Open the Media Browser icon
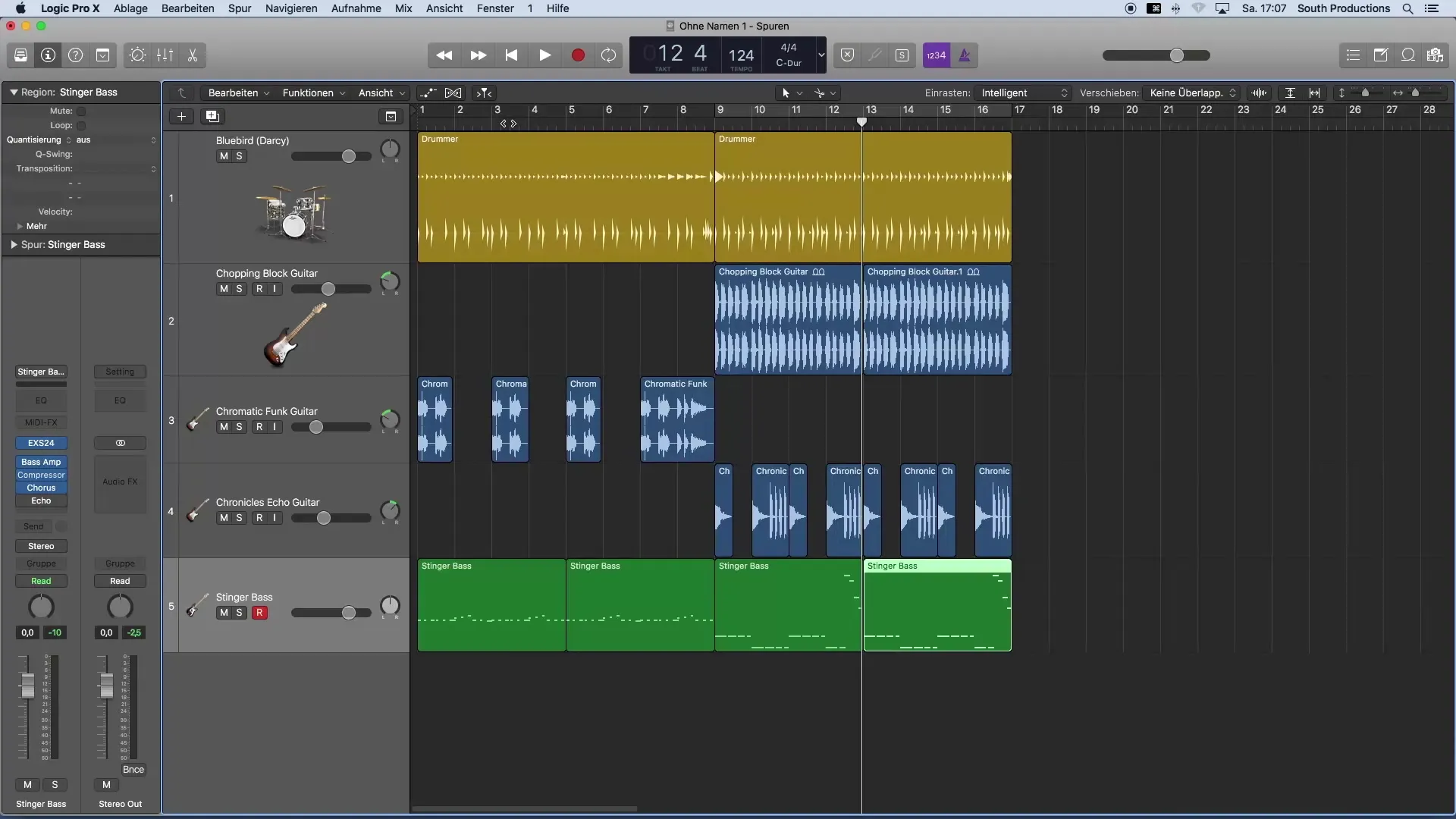Image resolution: width=1456 pixels, height=819 pixels. coord(1435,55)
